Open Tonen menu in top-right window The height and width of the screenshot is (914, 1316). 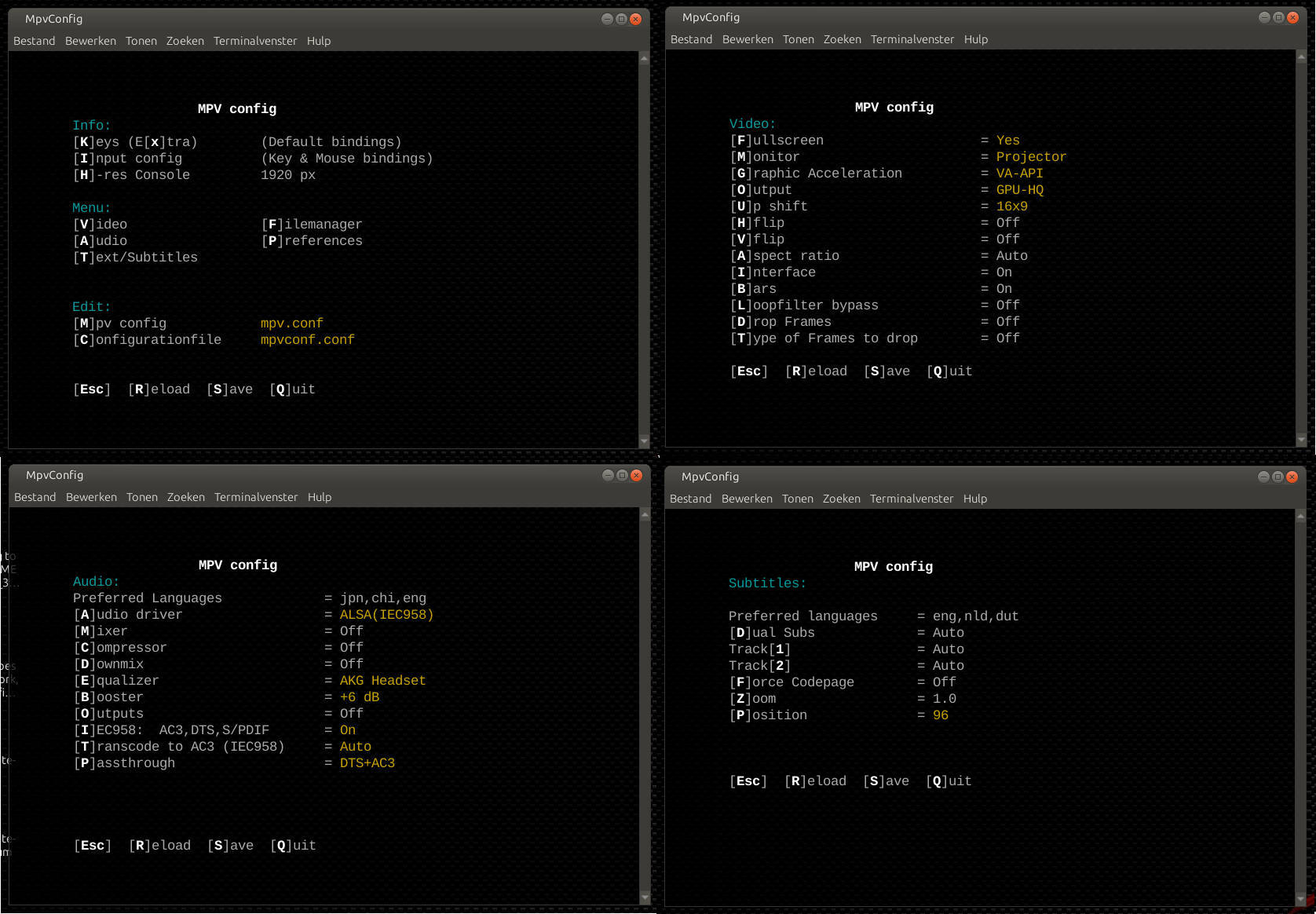tap(798, 39)
